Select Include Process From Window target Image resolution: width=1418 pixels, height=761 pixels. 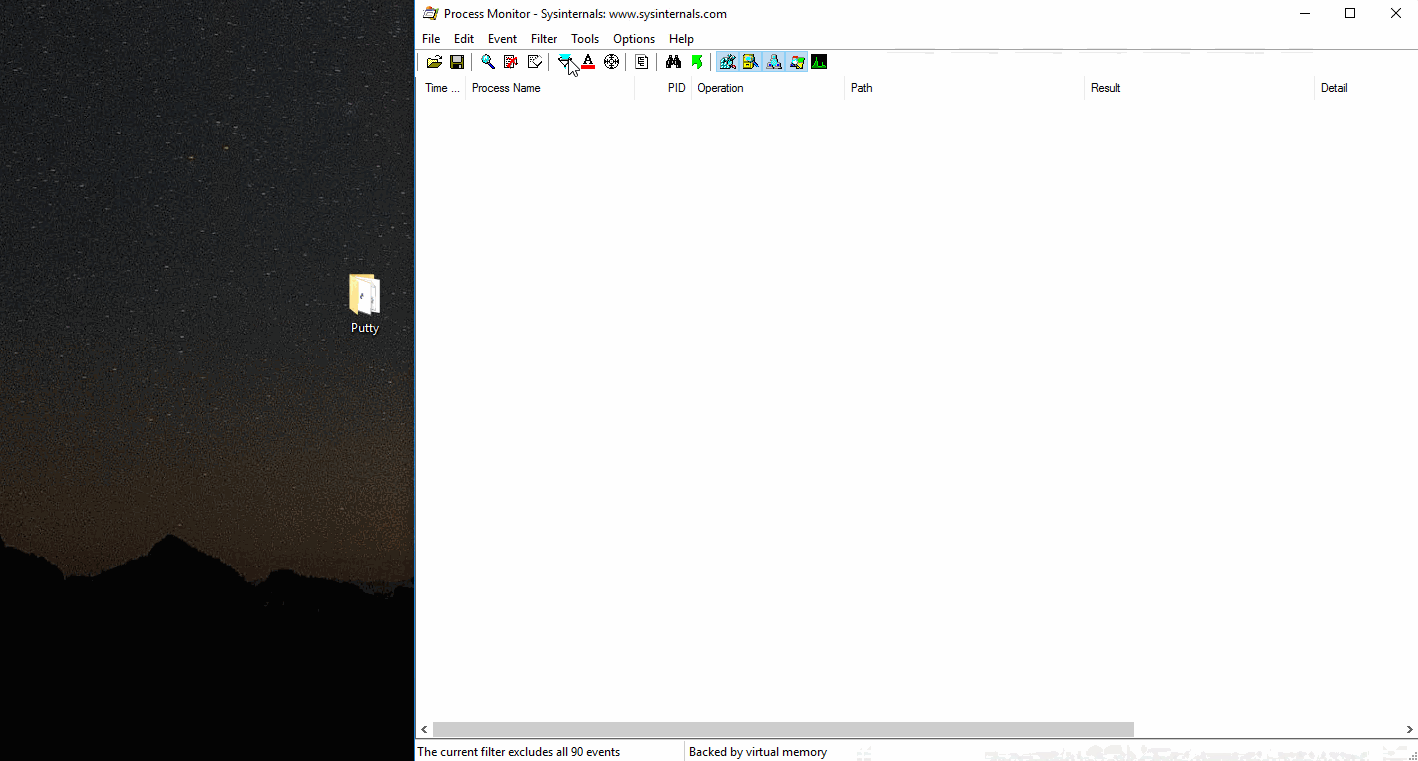click(x=612, y=62)
